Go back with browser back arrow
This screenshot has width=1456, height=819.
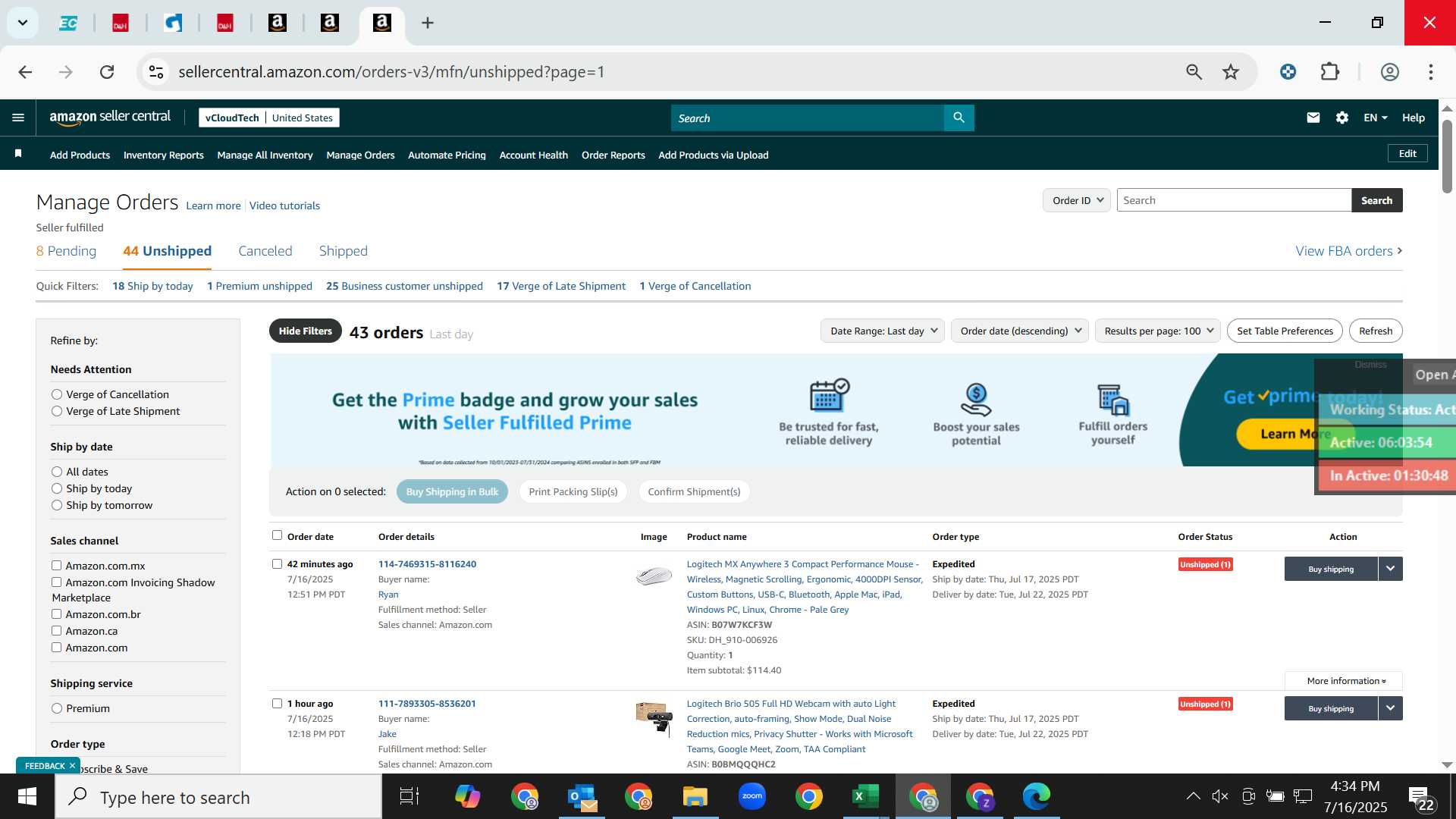tap(25, 72)
